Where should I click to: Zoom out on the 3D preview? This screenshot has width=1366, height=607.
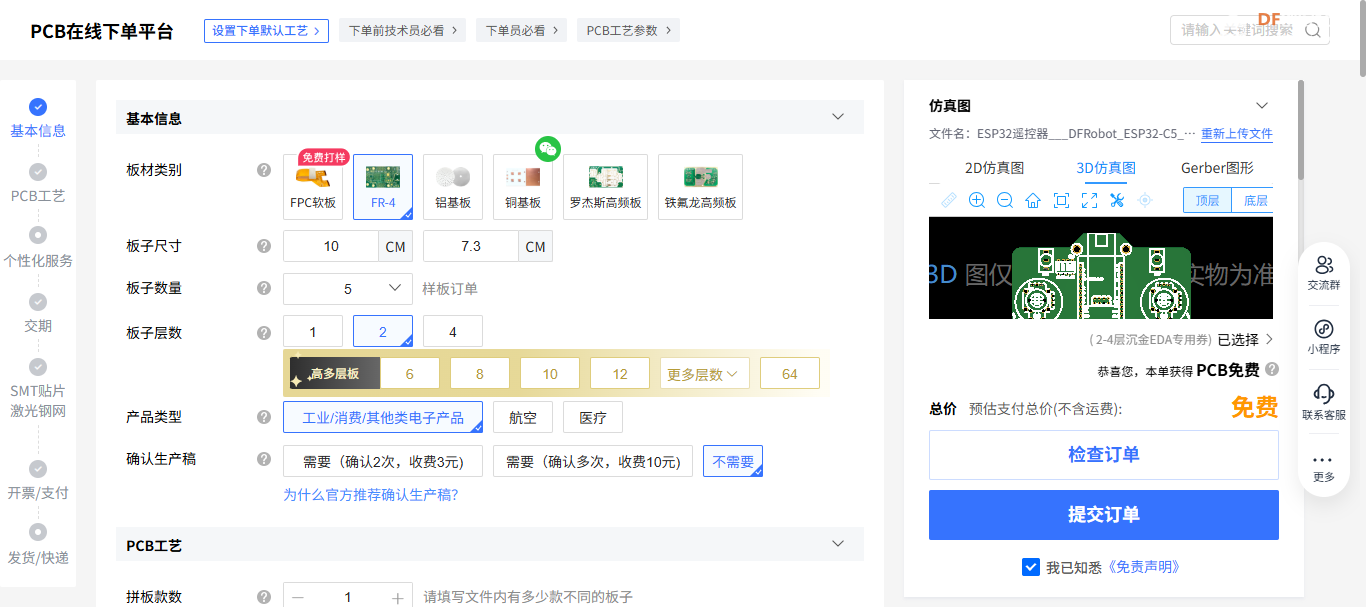pyautogui.click(x=1004, y=199)
